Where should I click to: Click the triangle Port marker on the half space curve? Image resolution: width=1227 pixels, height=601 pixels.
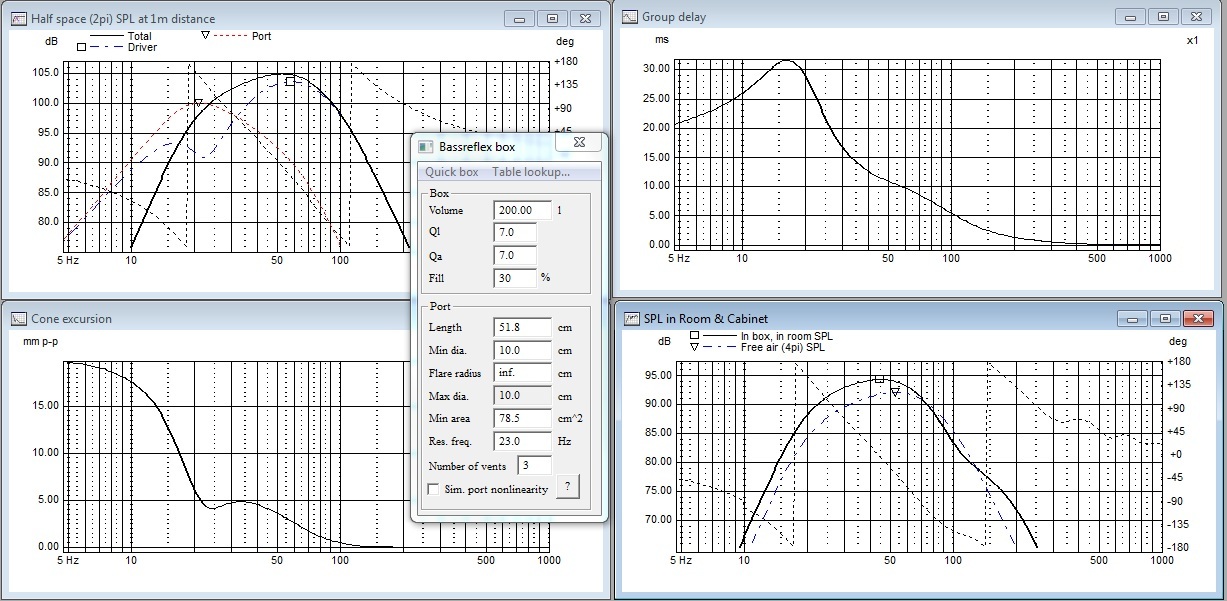(x=198, y=103)
